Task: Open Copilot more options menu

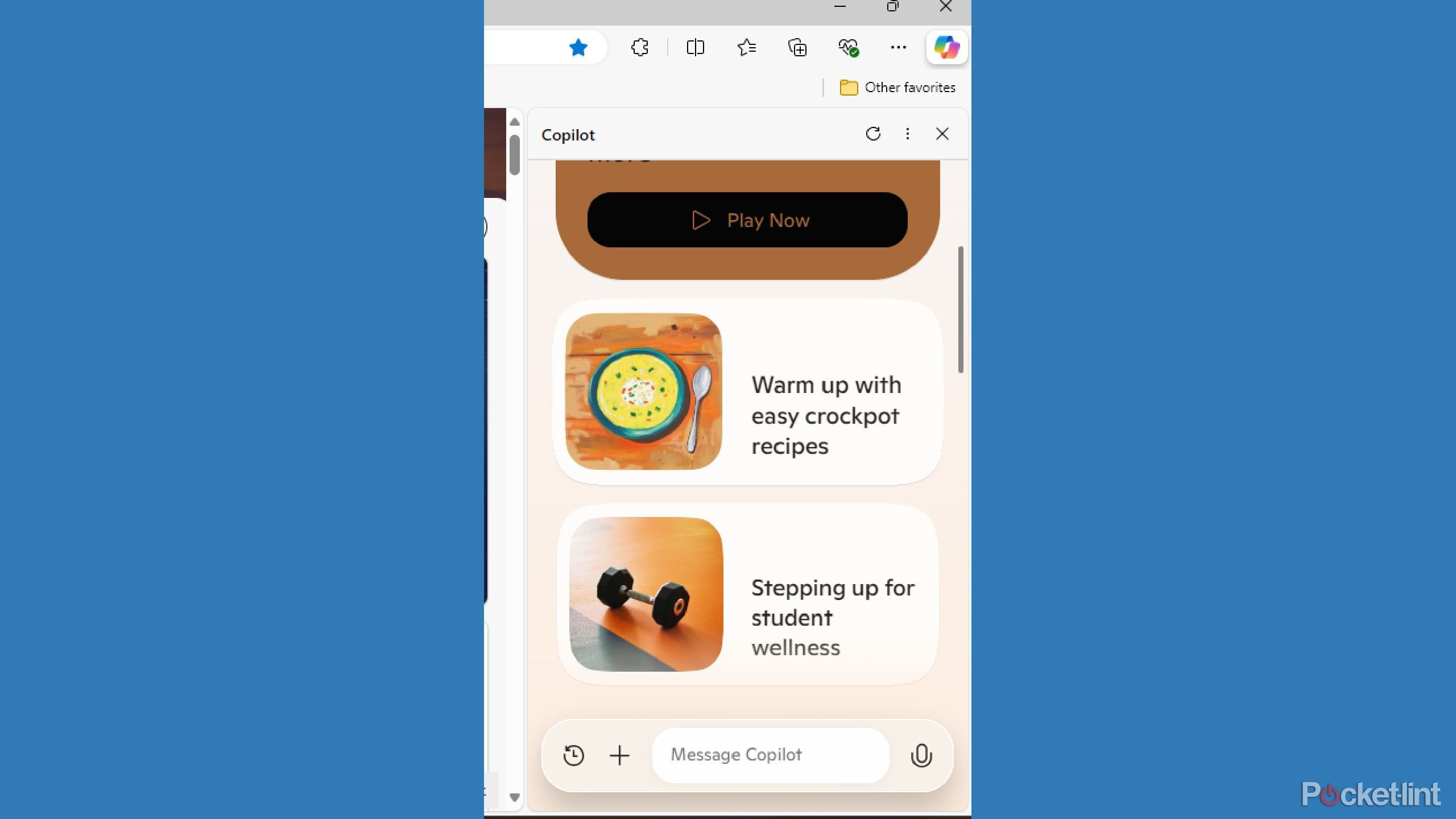Action: [908, 134]
